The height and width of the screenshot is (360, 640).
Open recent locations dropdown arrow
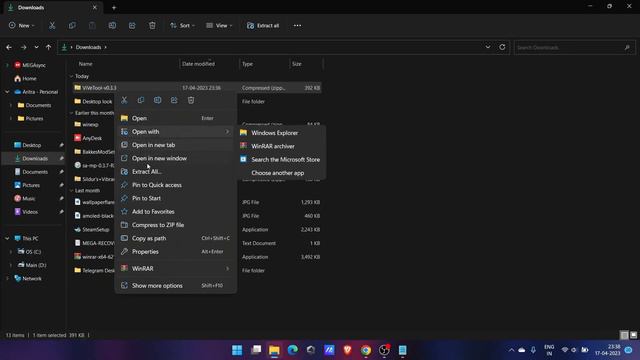click(36, 47)
